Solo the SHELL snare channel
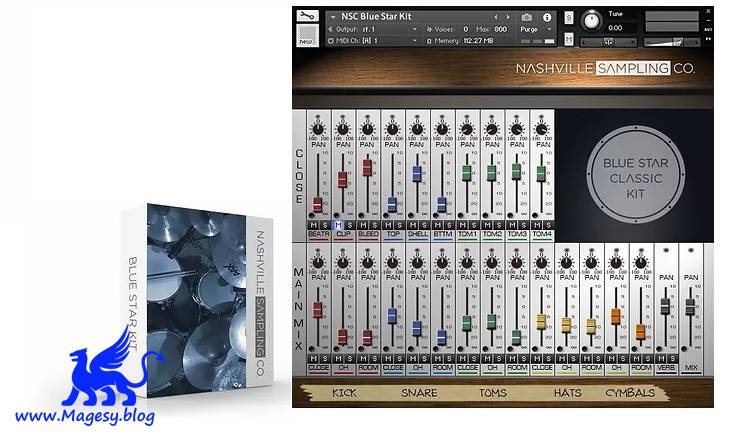 point(424,225)
